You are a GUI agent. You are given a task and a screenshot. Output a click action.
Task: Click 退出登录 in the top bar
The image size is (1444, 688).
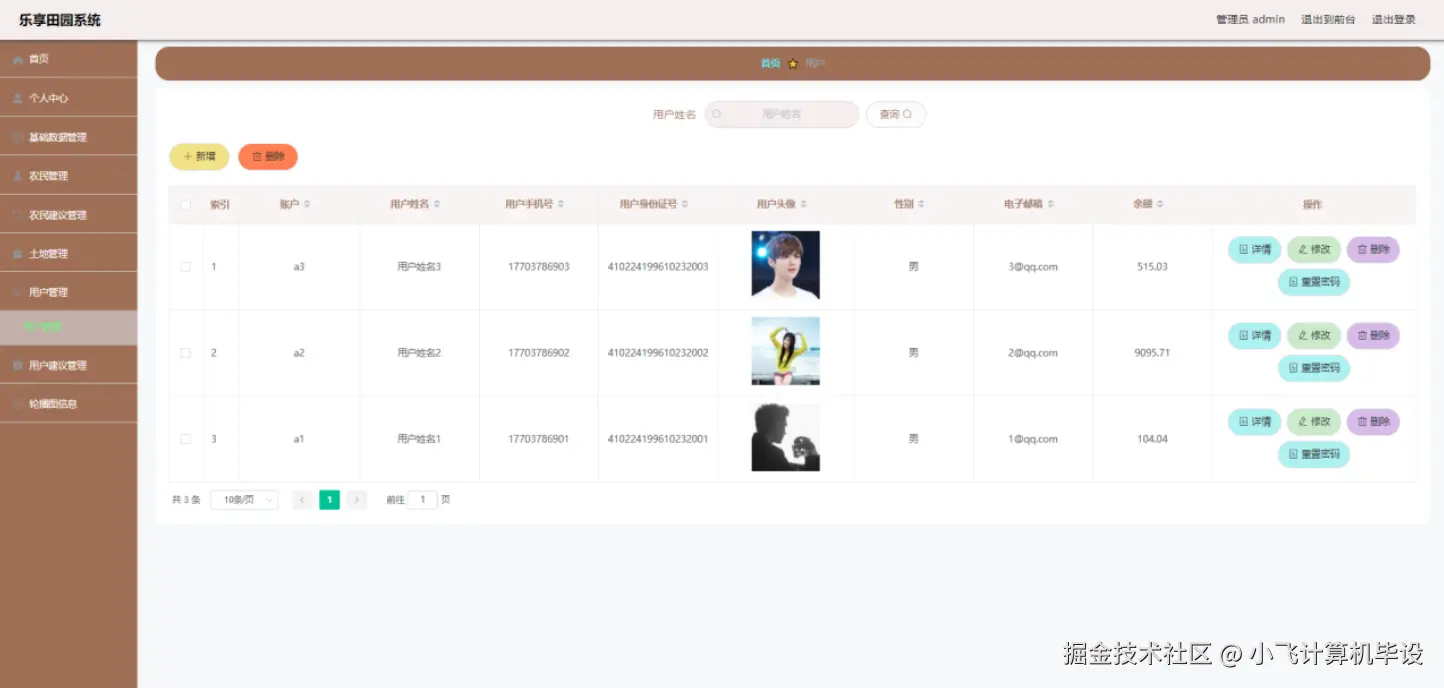click(x=1394, y=20)
